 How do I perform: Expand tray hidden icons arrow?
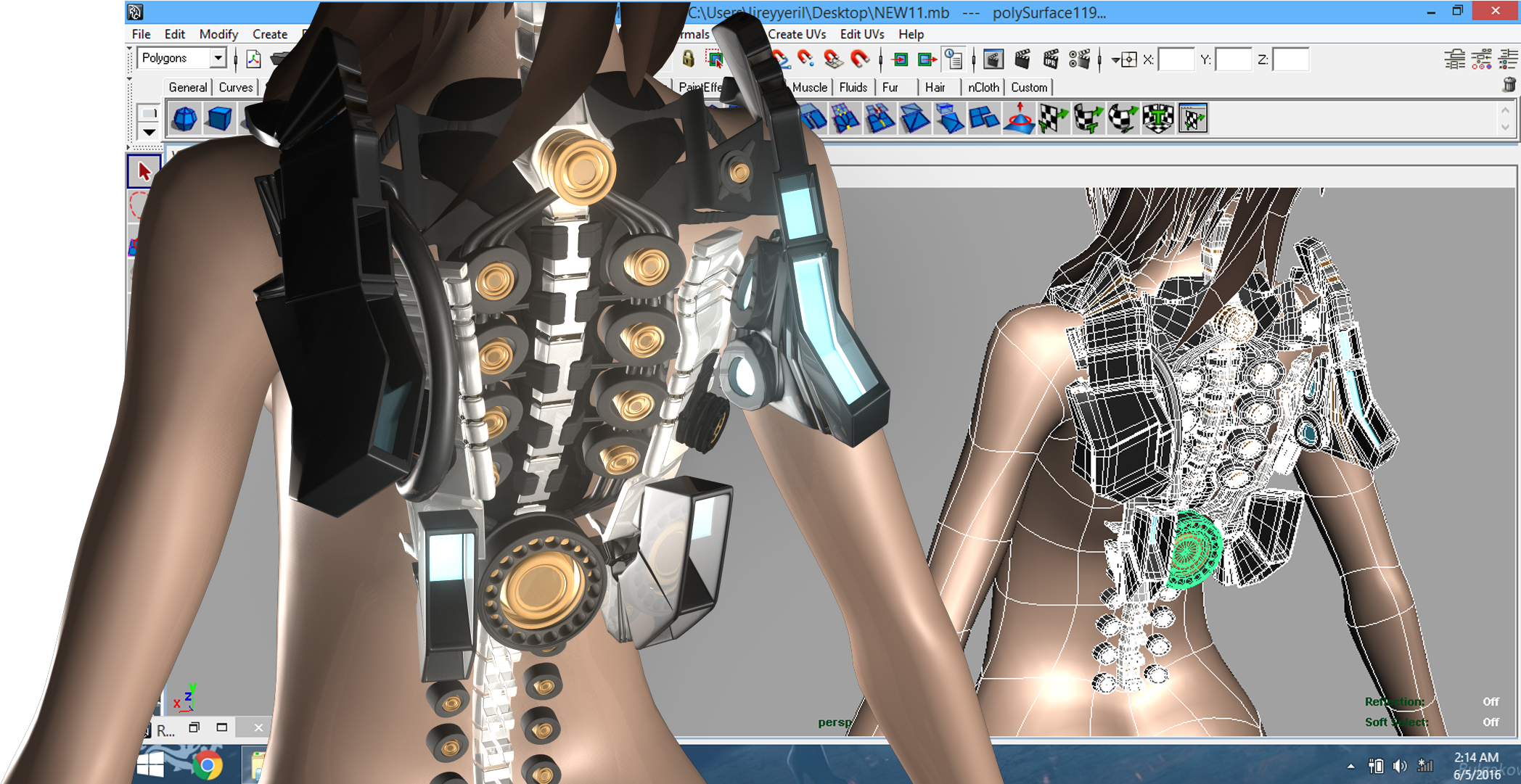coord(1350,766)
